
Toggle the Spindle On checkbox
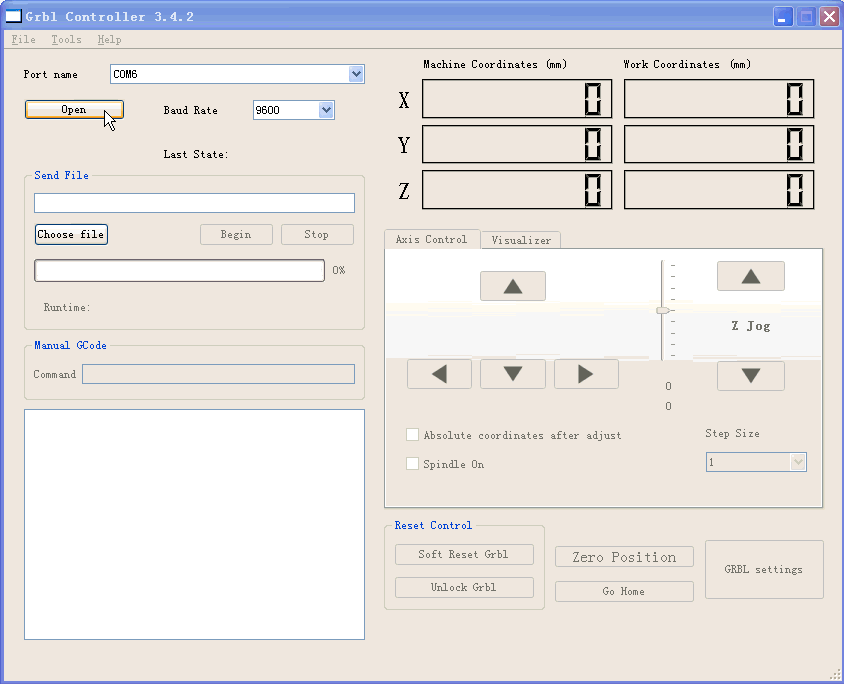412,463
